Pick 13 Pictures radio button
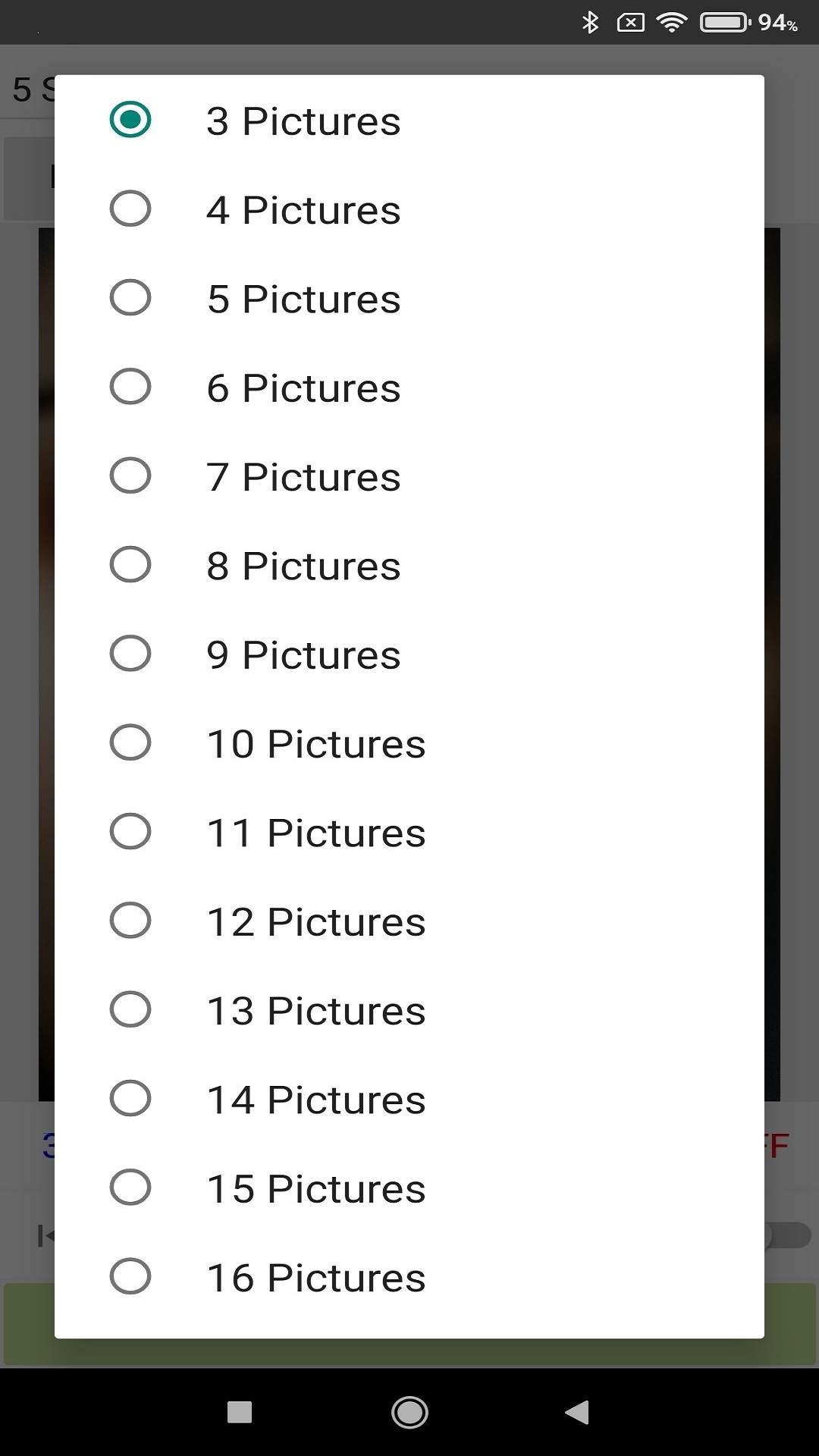The width and height of the screenshot is (819, 1456). [x=130, y=1009]
